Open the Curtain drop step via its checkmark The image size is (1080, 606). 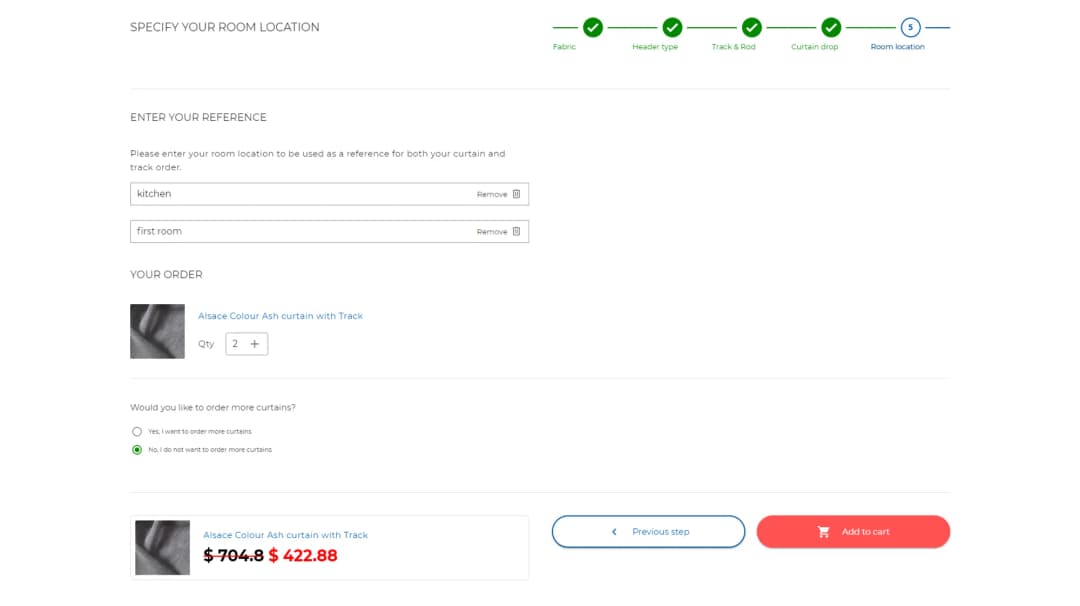829,29
